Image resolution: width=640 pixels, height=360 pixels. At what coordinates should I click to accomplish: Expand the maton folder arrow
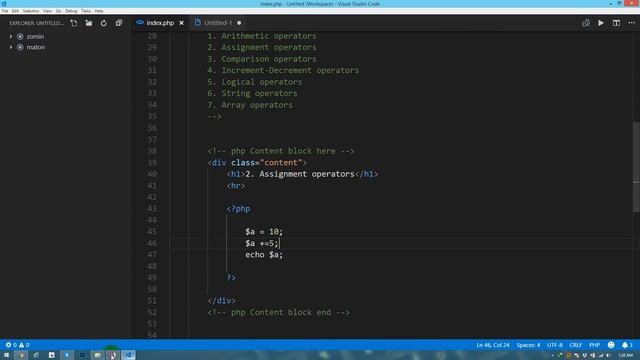point(11,47)
